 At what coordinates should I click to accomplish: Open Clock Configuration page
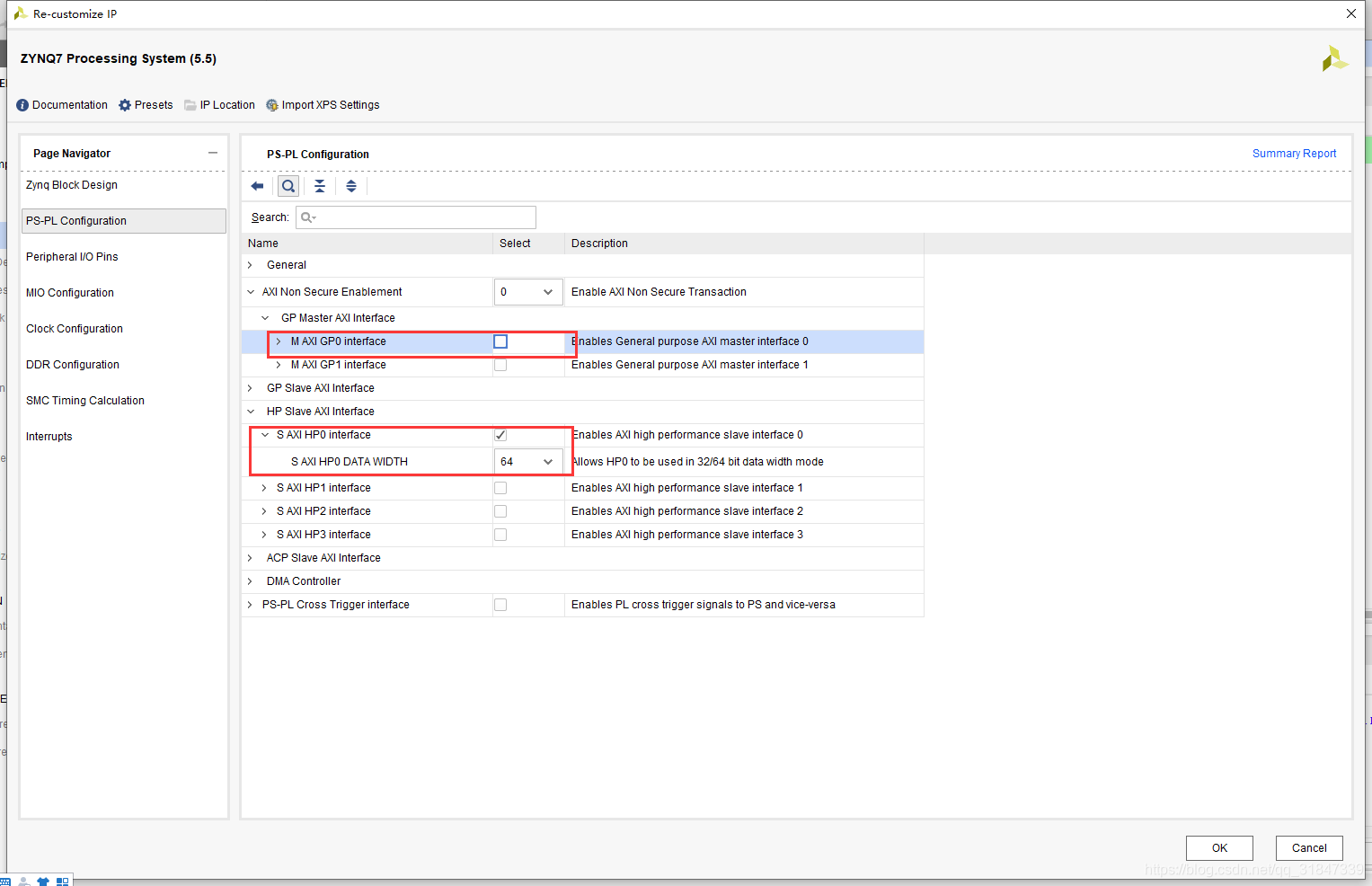point(75,329)
